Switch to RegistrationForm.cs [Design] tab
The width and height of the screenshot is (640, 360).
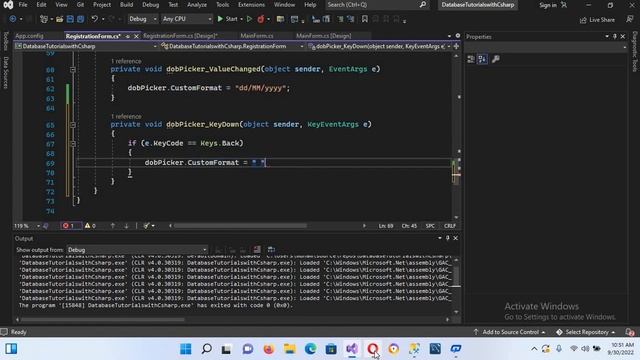[180, 36]
